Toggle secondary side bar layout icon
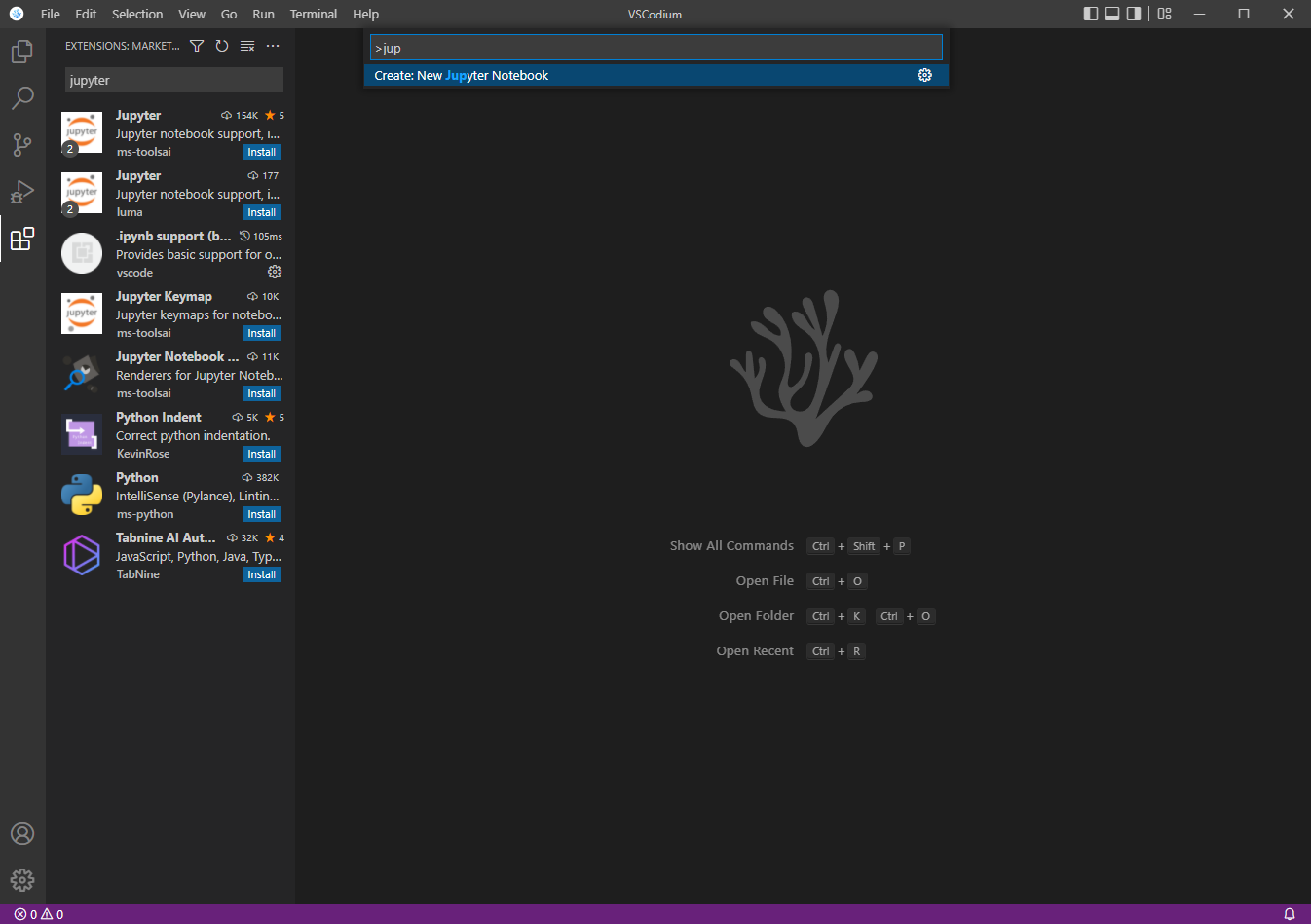The image size is (1311, 924). click(x=1134, y=14)
